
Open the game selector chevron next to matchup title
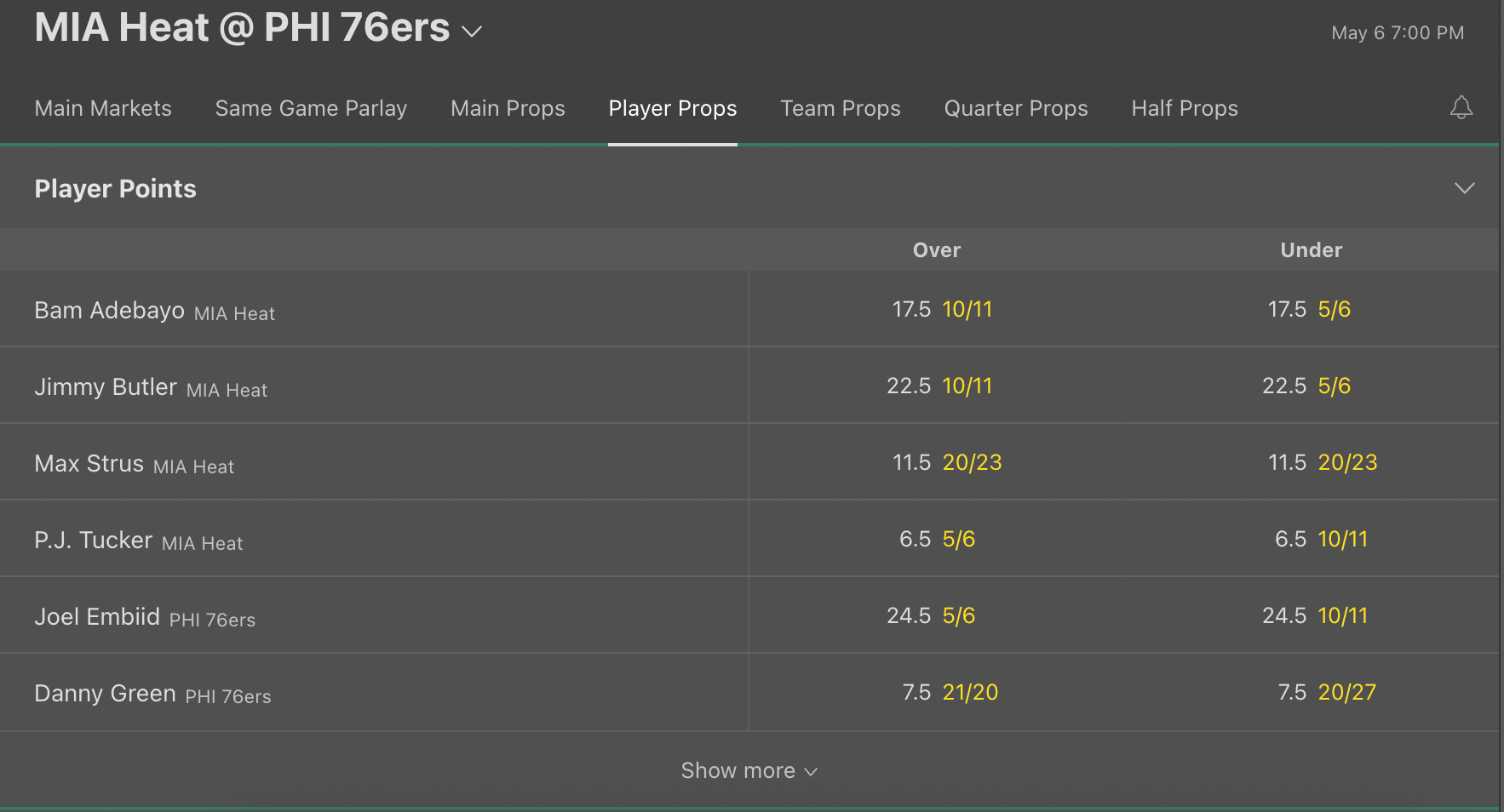pos(474,31)
